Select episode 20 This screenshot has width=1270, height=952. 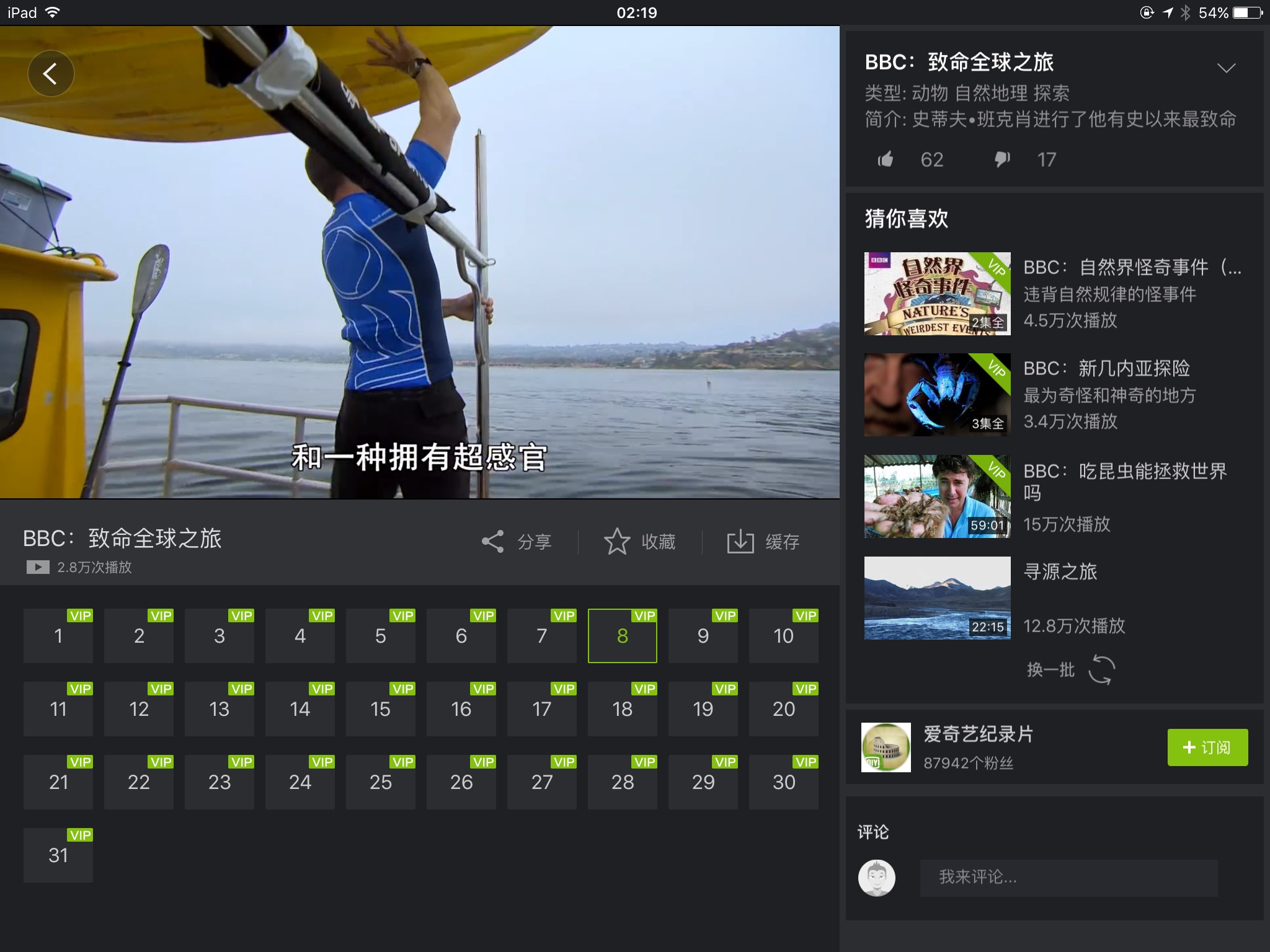coord(784,709)
